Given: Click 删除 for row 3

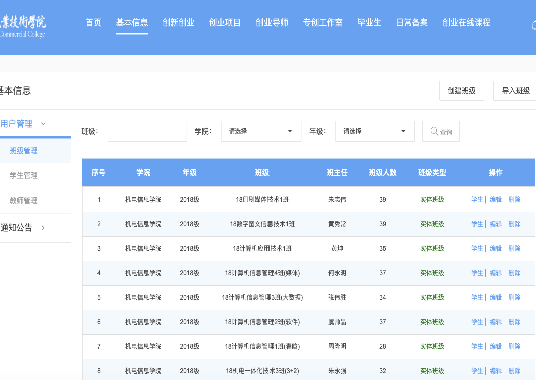Looking at the screenshot, I should point(514,248).
